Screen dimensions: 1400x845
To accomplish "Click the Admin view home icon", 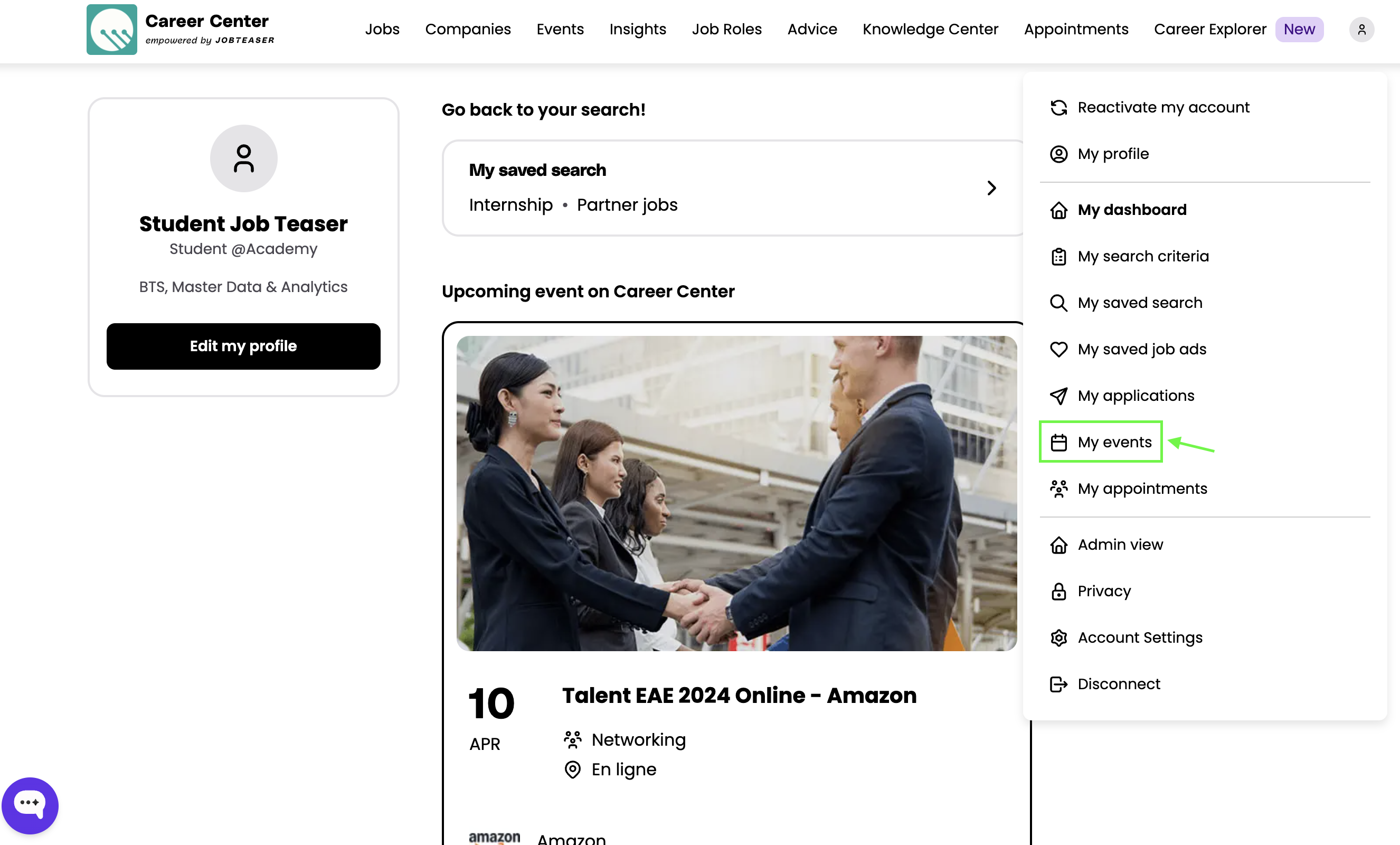I will tap(1058, 545).
